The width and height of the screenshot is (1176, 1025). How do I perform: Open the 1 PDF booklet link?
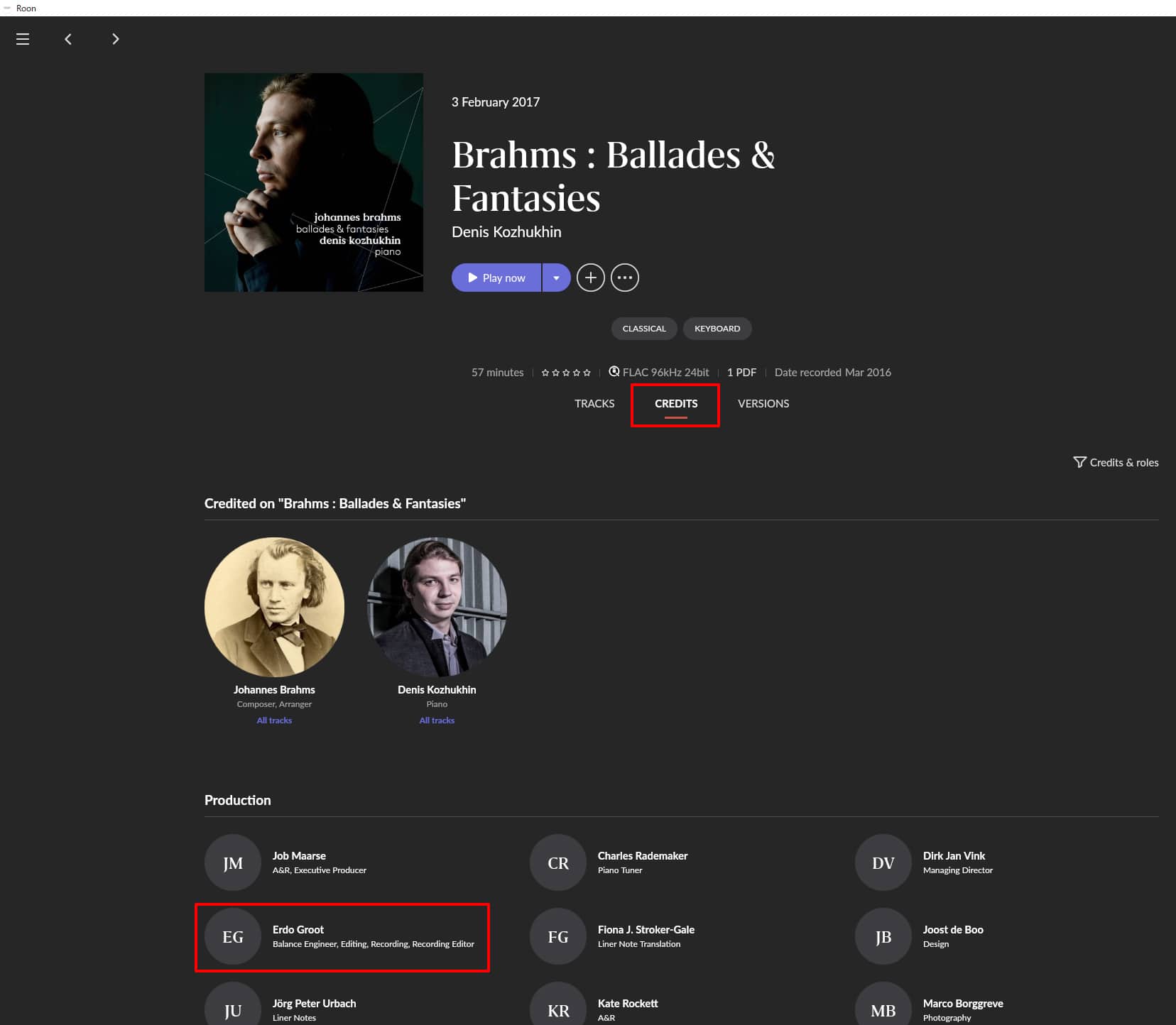coord(741,373)
